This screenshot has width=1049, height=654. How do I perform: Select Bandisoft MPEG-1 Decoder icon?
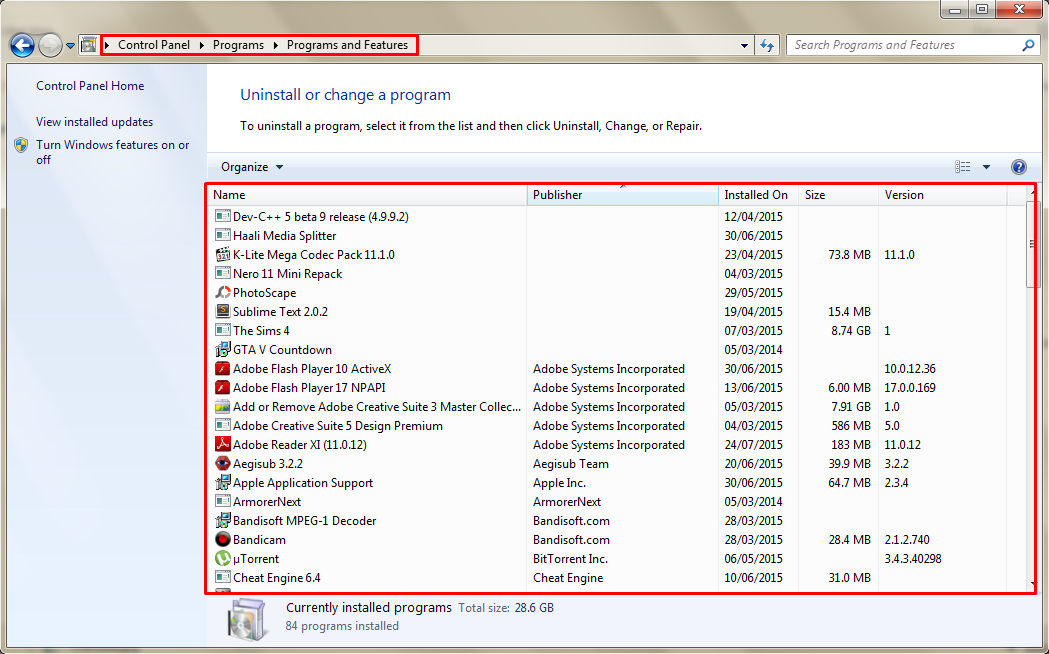pos(223,520)
